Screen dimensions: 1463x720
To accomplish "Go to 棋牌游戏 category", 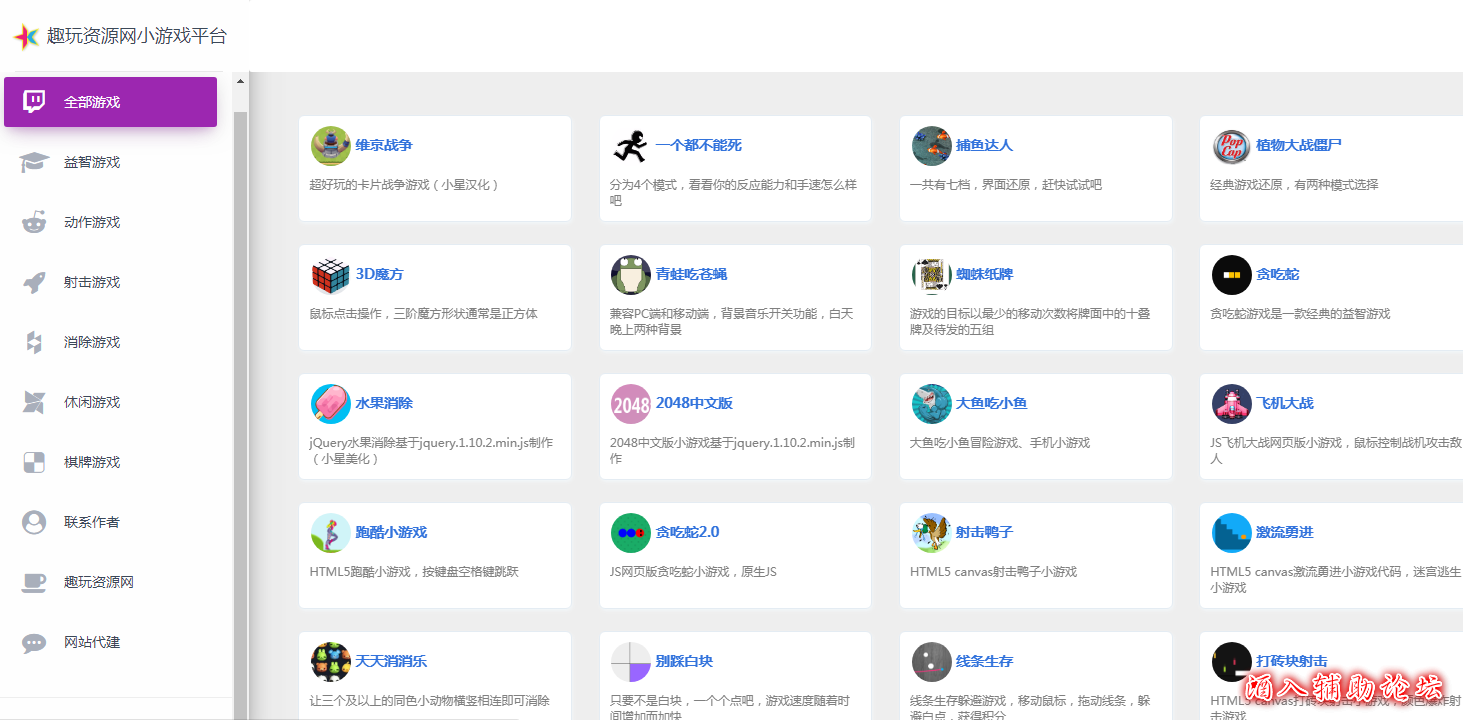I will tap(92, 462).
